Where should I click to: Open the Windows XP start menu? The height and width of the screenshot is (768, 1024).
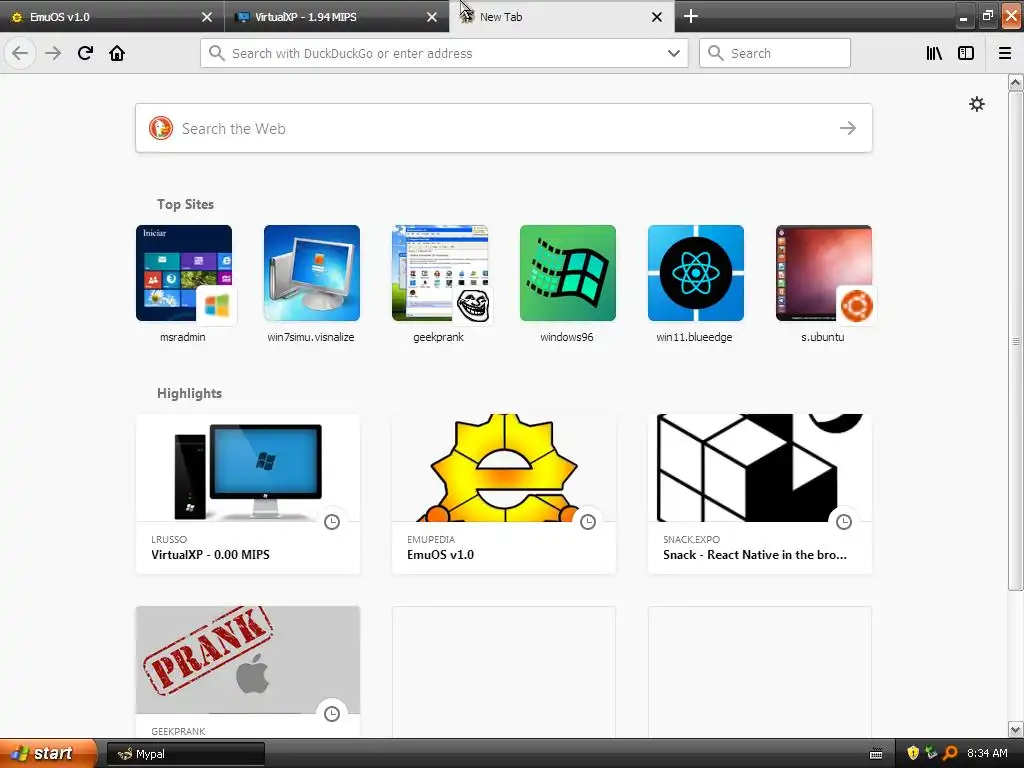click(x=48, y=754)
